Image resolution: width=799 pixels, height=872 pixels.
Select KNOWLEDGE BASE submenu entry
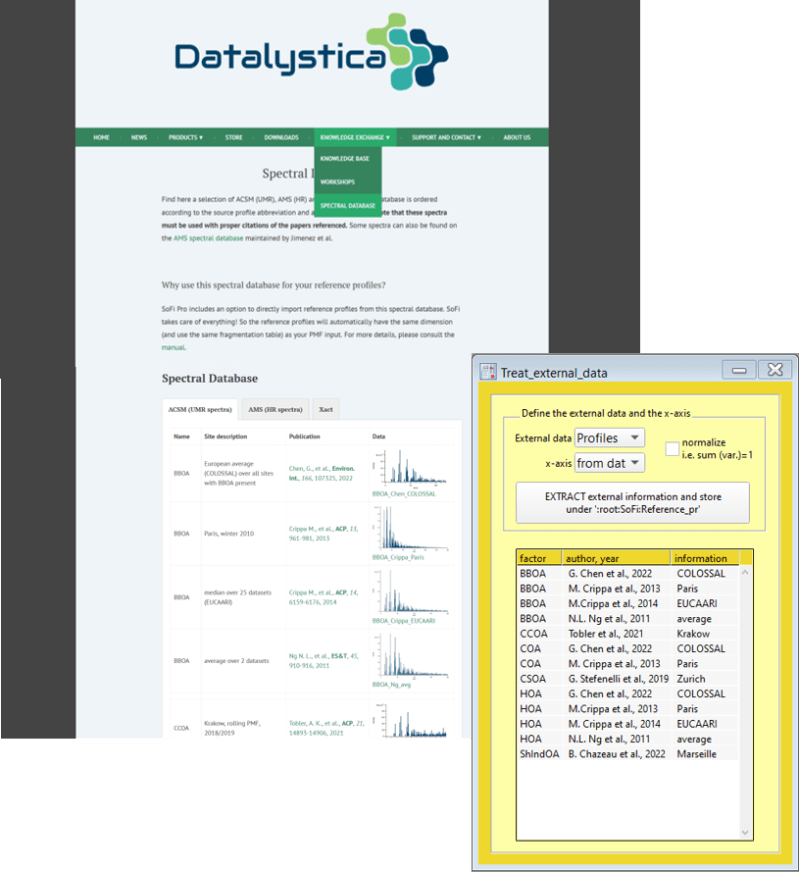345,158
